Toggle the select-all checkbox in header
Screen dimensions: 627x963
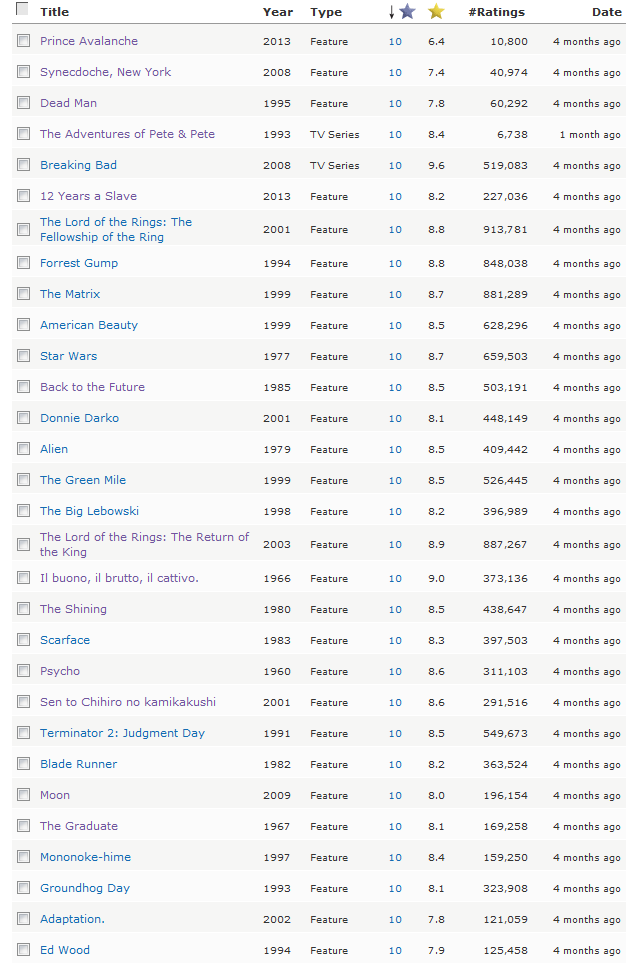click(x=22, y=10)
